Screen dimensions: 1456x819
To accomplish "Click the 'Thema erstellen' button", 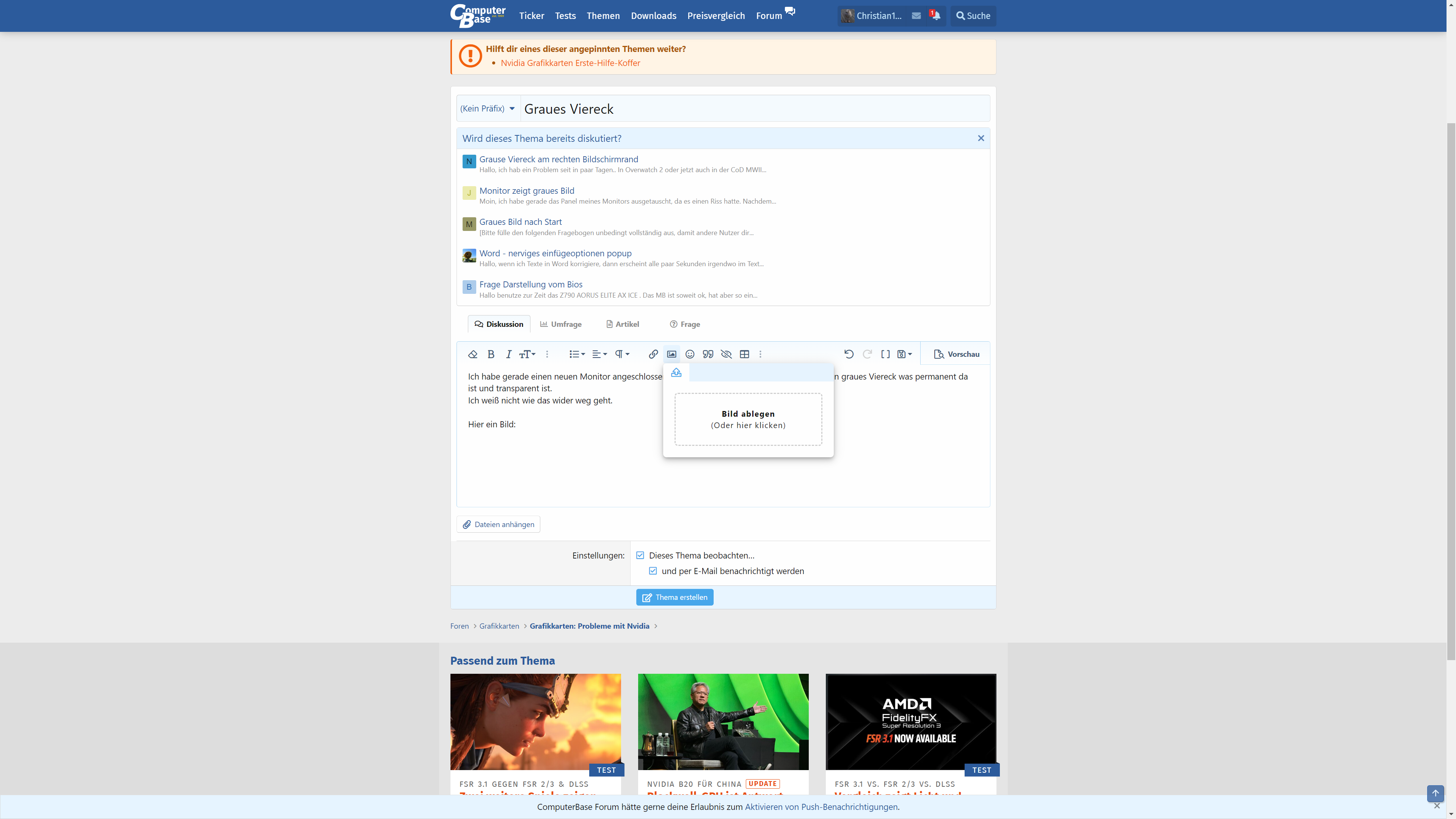I will (x=674, y=597).
